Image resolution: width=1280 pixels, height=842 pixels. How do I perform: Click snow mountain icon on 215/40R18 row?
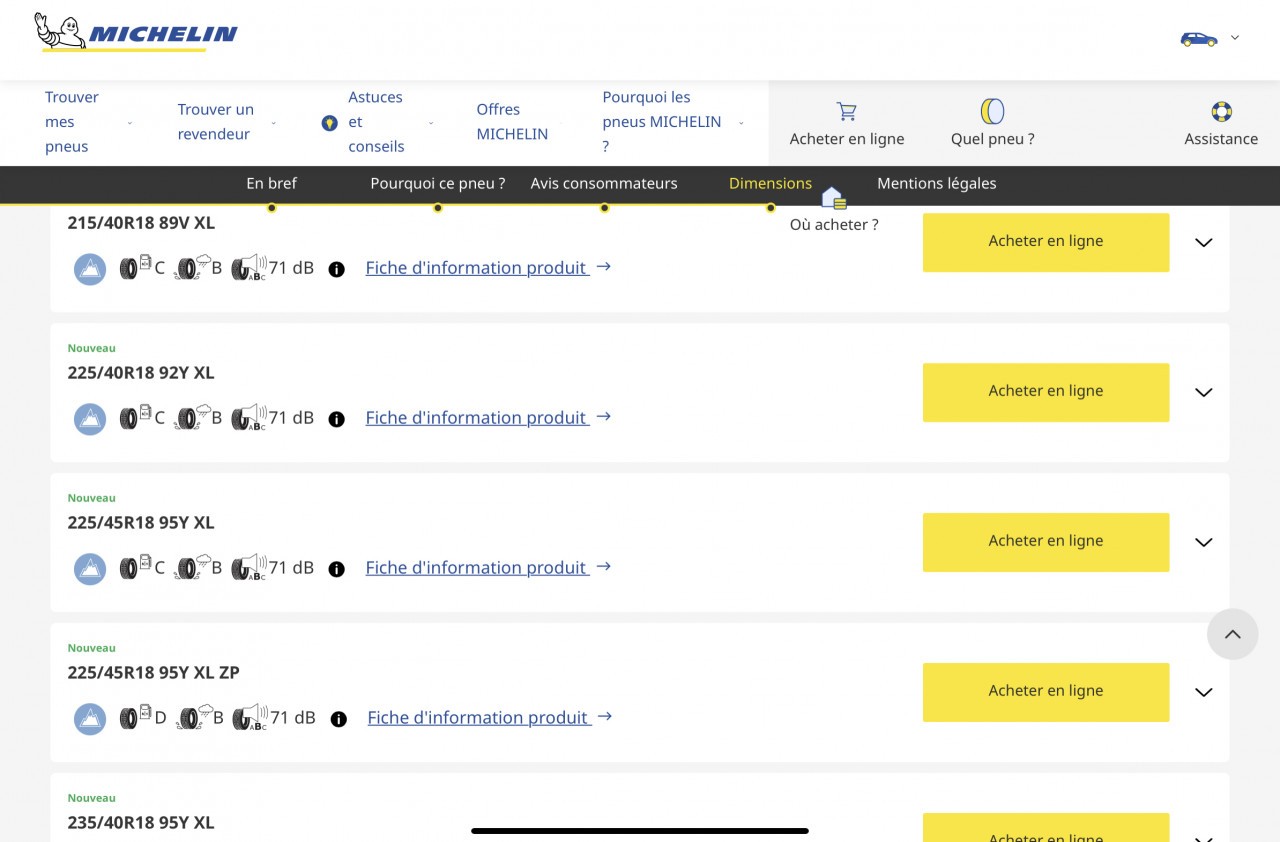(x=90, y=269)
